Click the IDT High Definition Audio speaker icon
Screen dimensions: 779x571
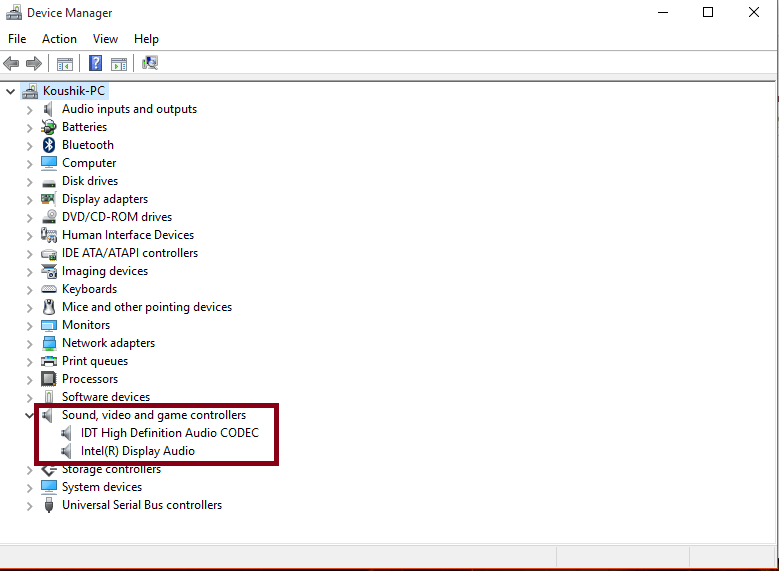(66, 433)
